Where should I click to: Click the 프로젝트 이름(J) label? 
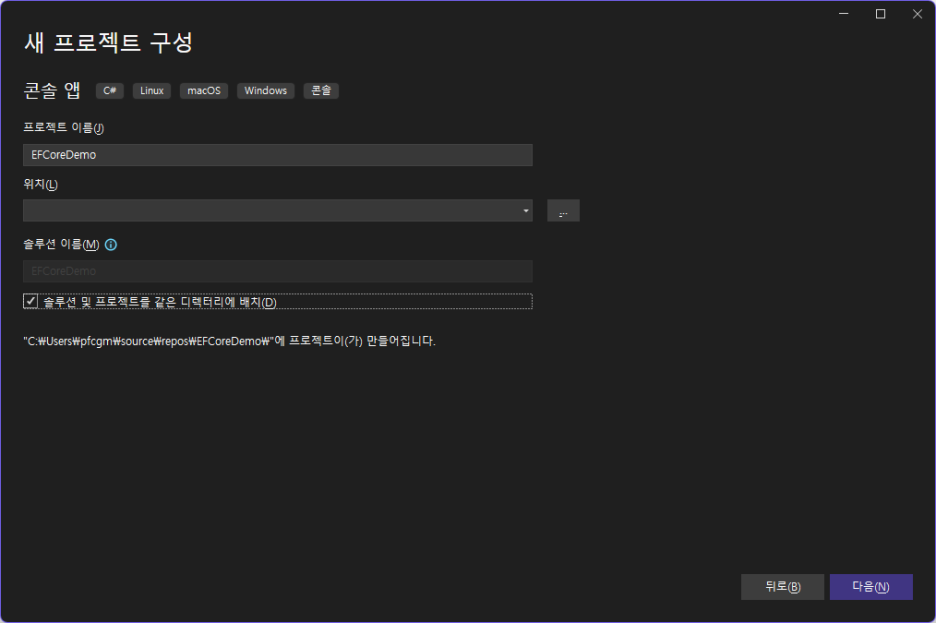(64, 128)
